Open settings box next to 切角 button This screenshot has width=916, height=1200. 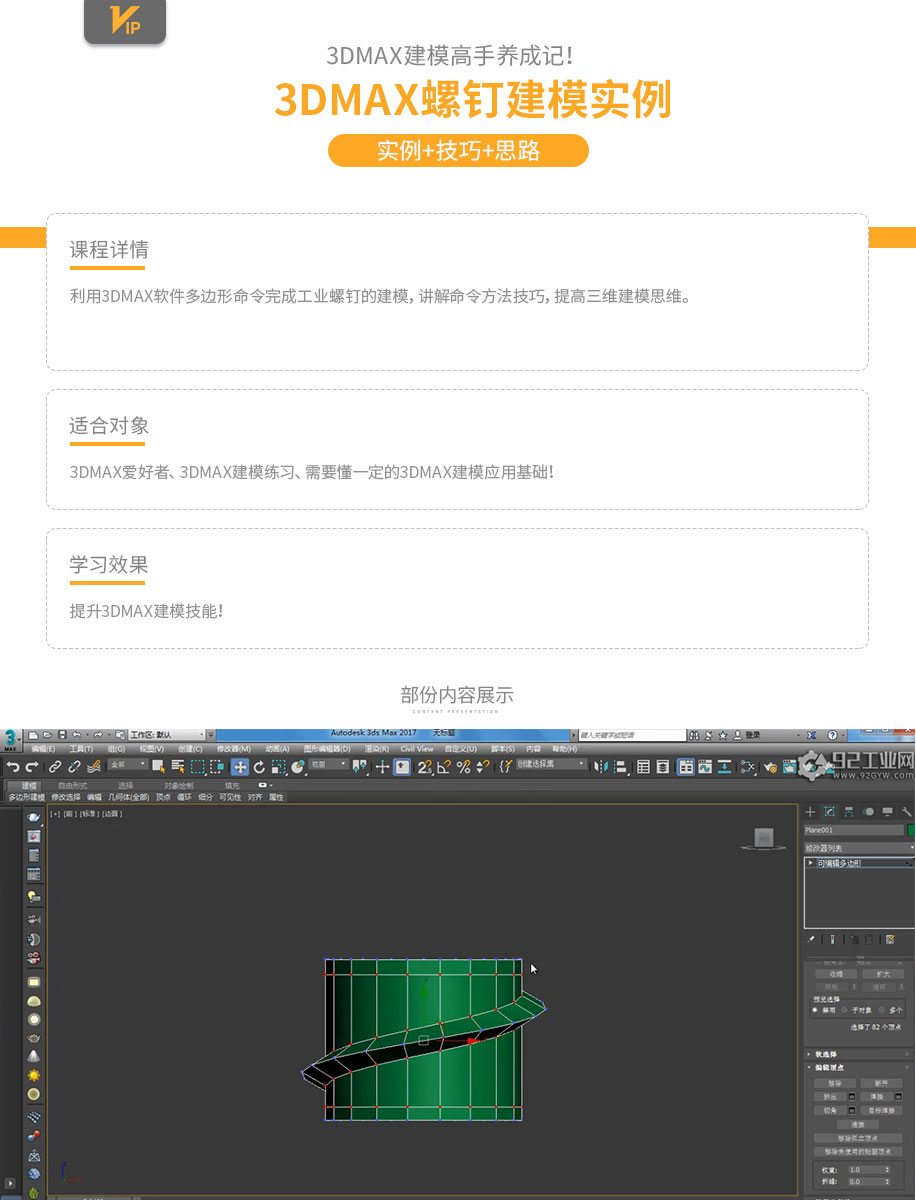point(852,1110)
